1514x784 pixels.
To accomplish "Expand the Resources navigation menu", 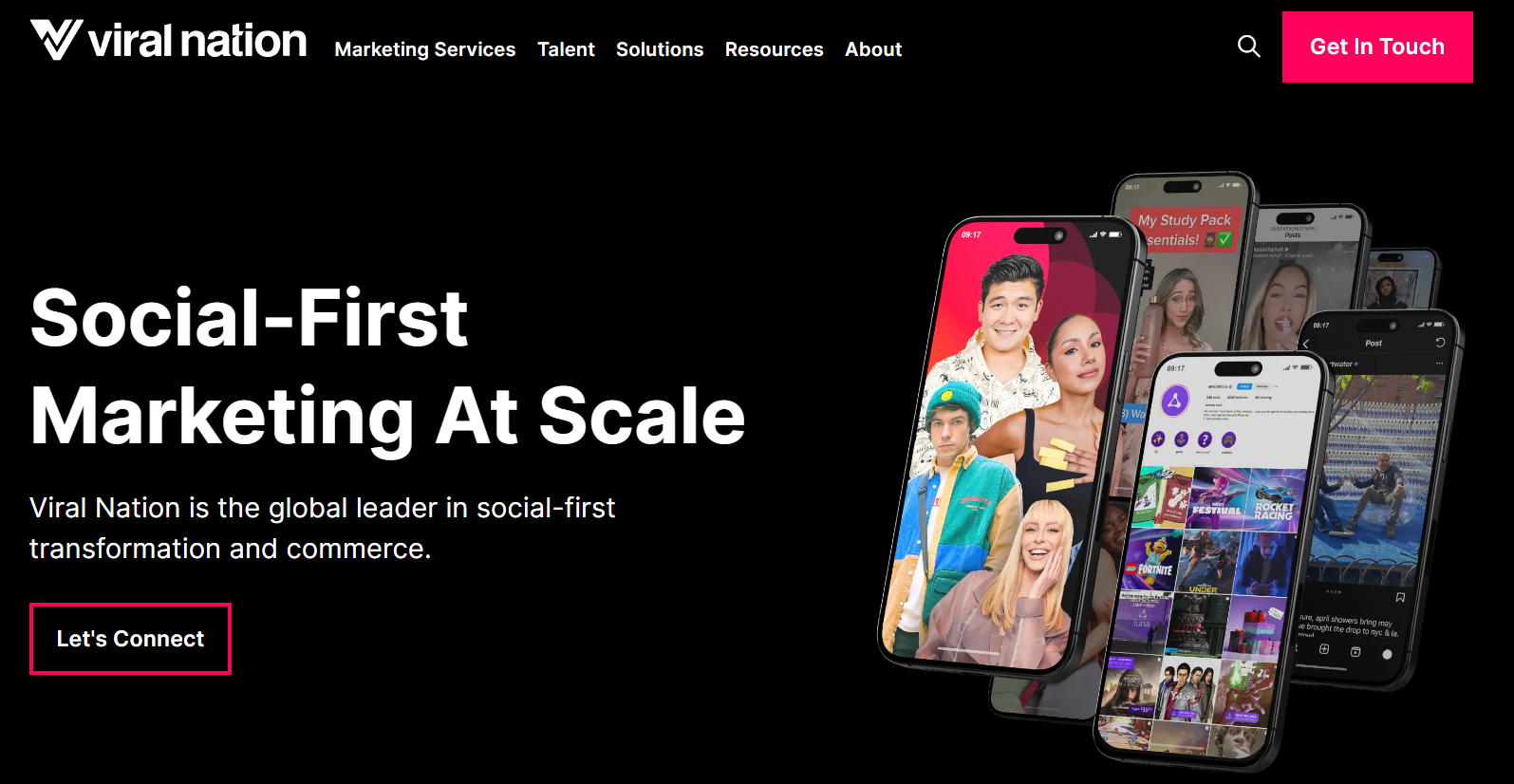I will click(x=775, y=49).
